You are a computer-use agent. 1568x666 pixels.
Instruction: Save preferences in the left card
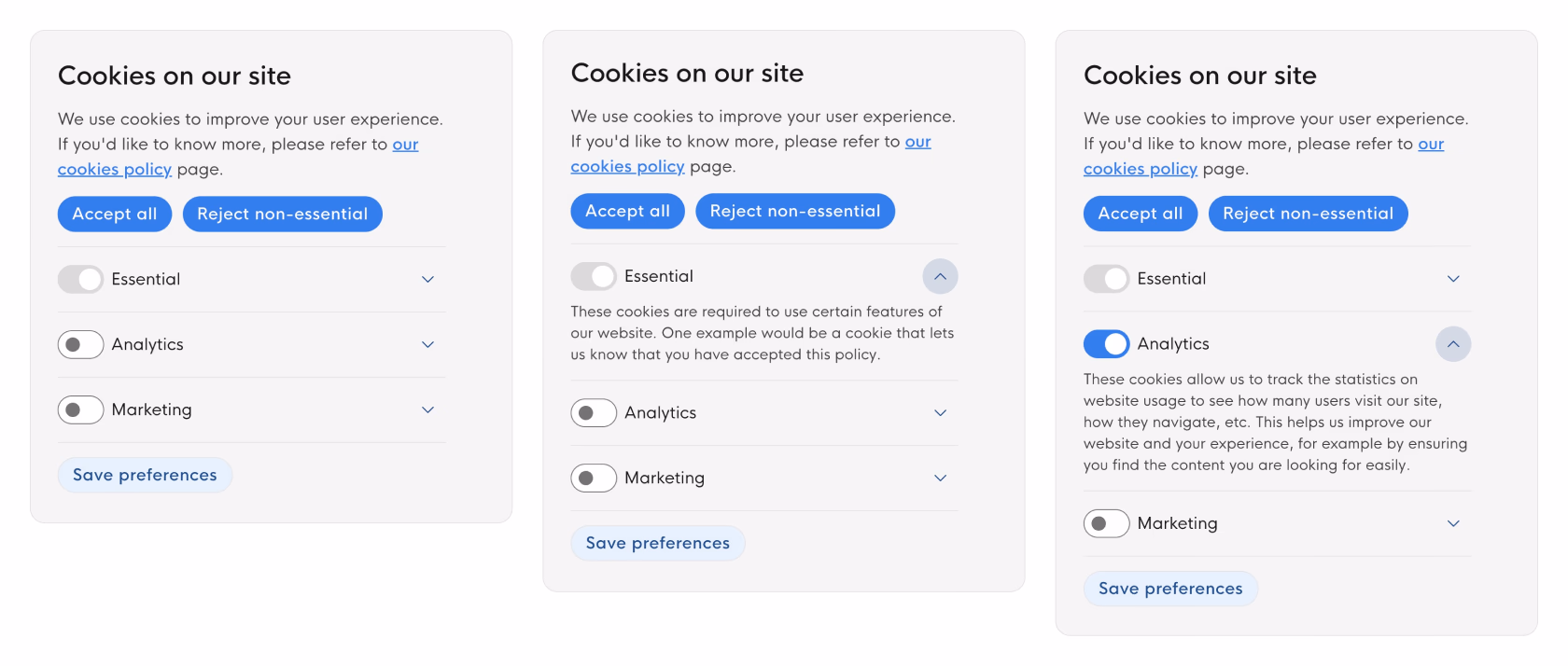[x=145, y=475]
